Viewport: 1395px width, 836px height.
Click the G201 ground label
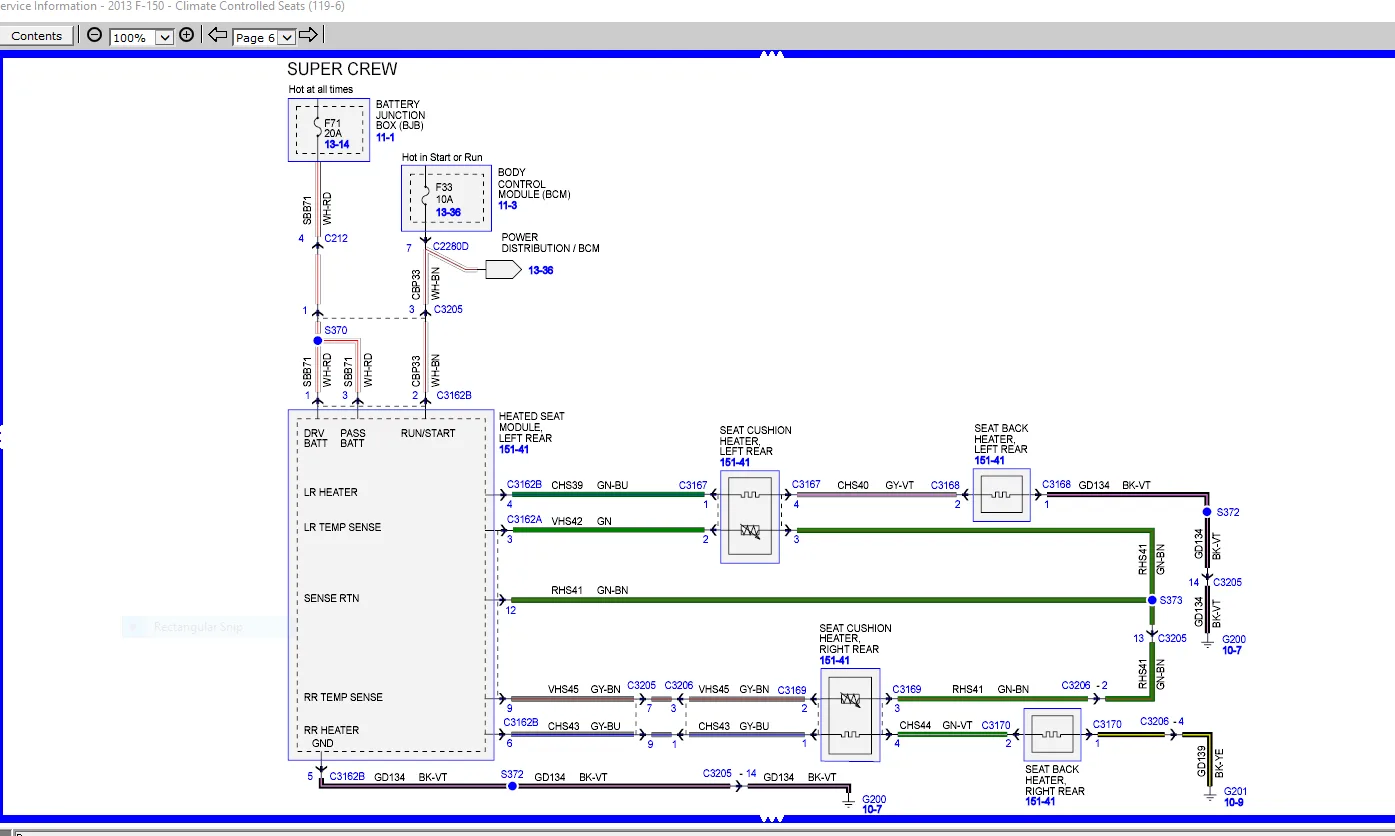1236,791
